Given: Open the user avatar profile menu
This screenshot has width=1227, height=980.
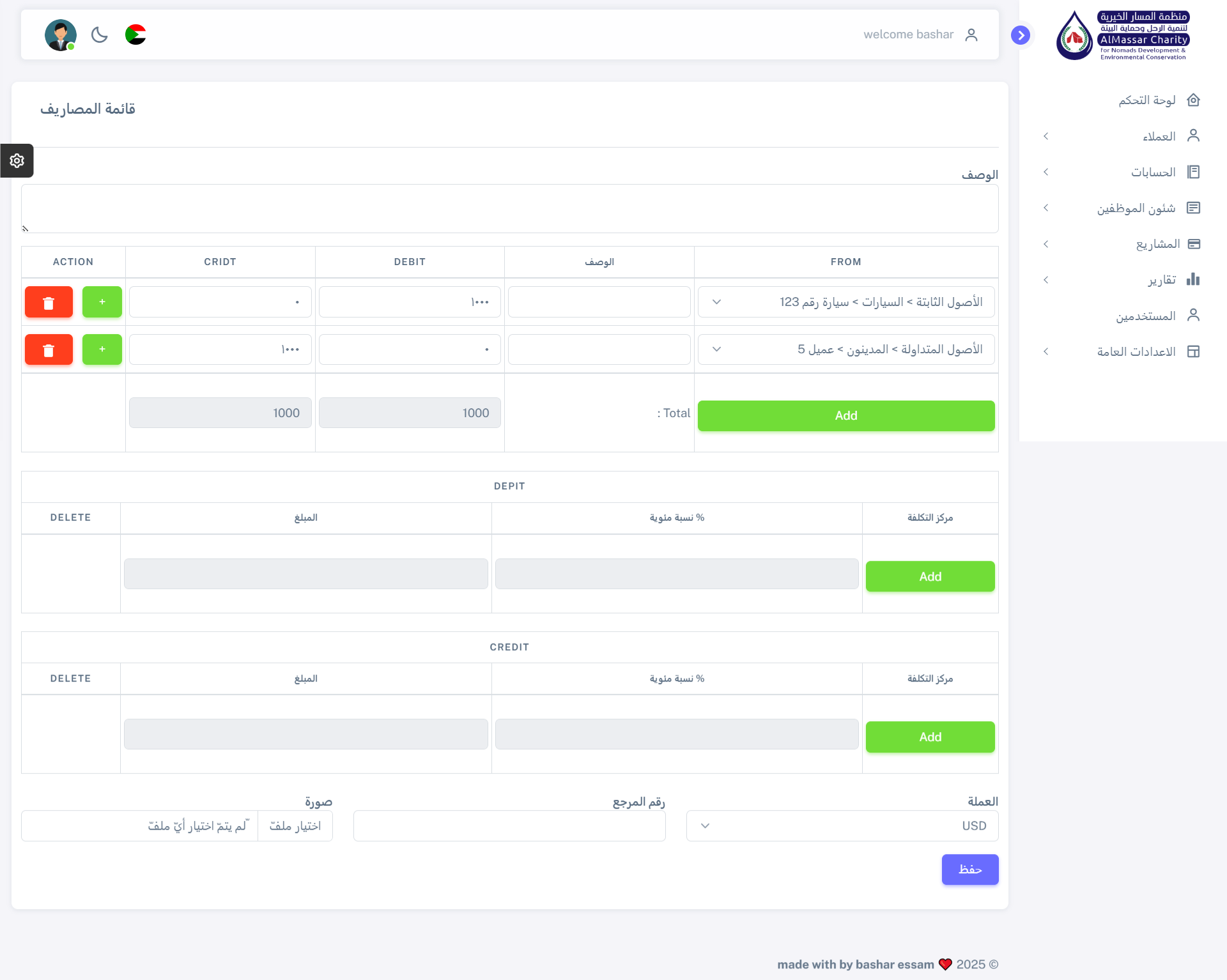Looking at the screenshot, I should [x=61, y=35].
